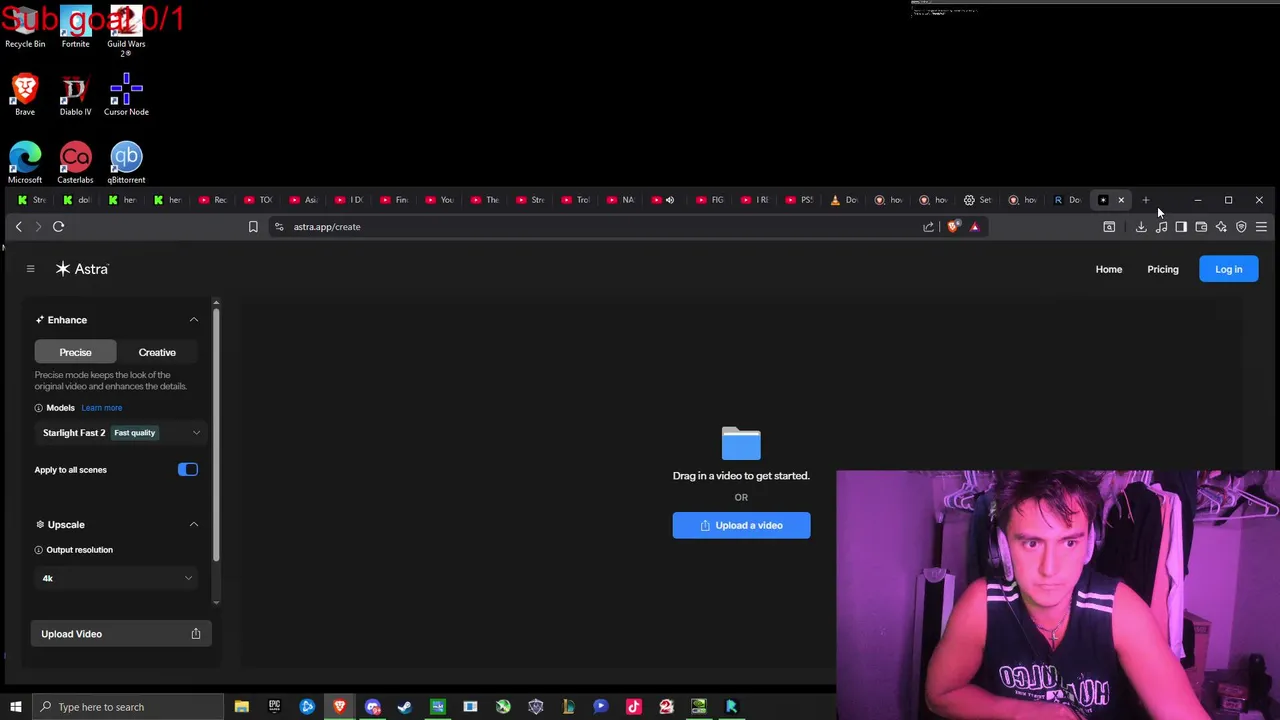This screenshot has height=720, width=1280.
Task: Click the 'Fast quality' badge
Action: [x=134, y=433]
